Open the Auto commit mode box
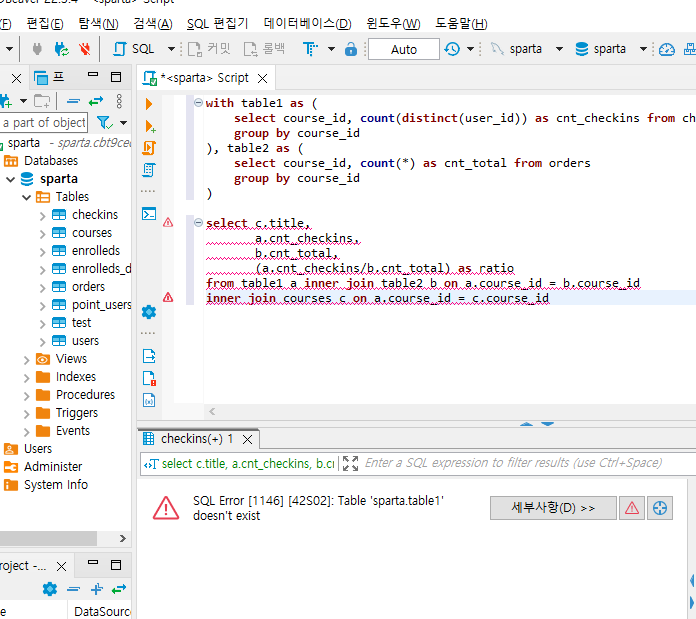This screenshot has height=619, width=696. coord(404,49)
